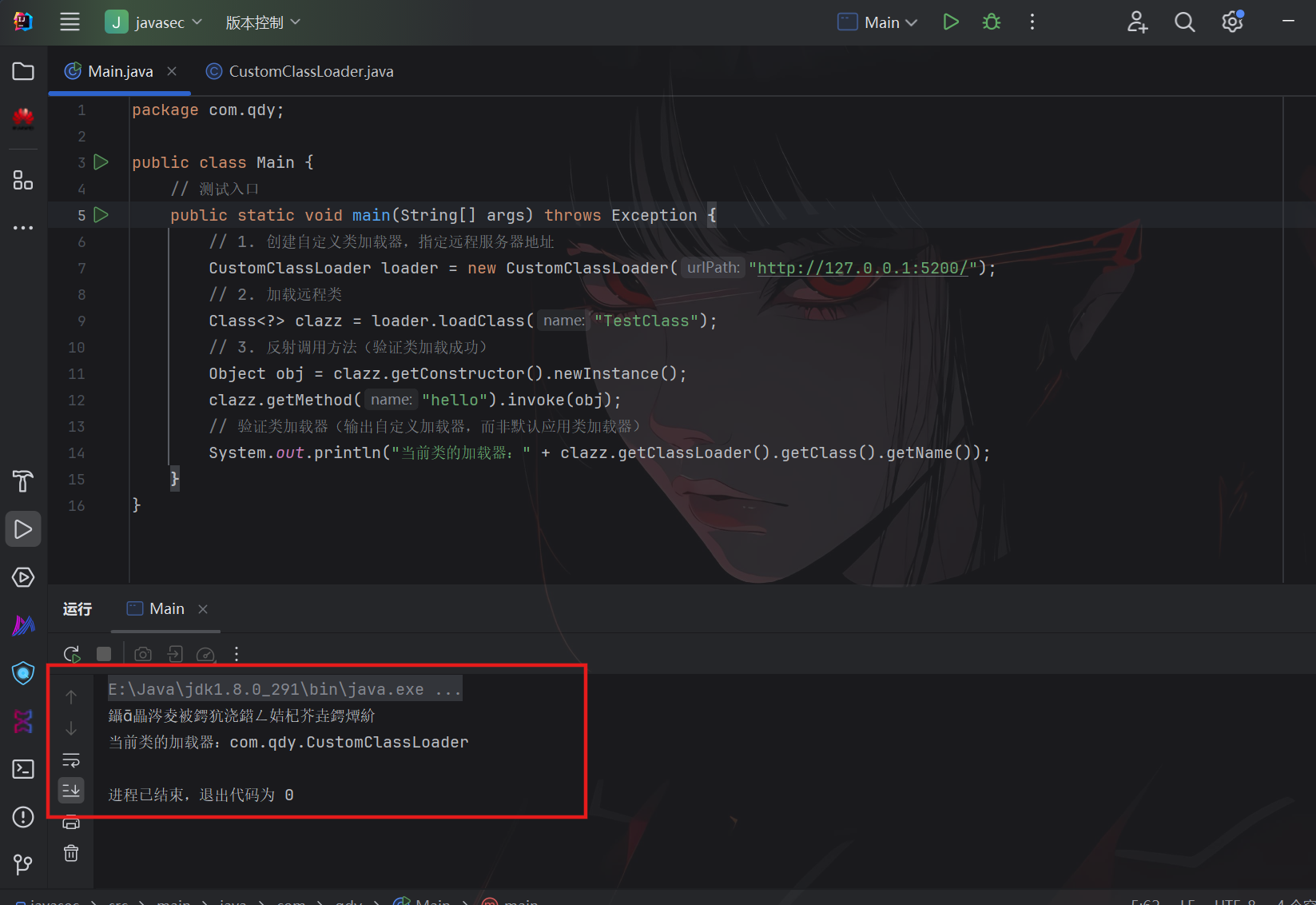
Task: Open the More Actions menu beside the Debug button
Action: [x=1032, y=22]
